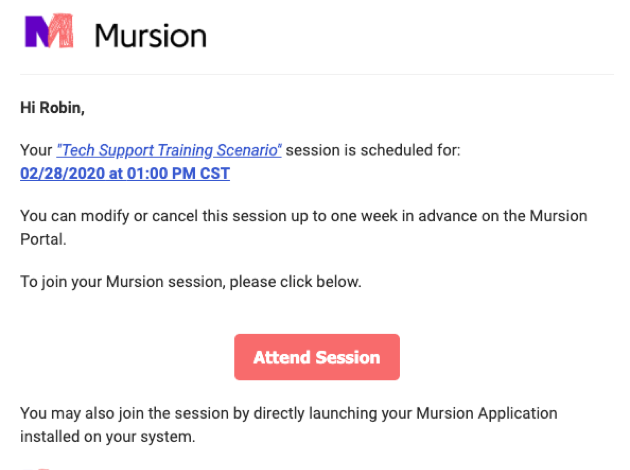Screen dimensions: 630x470
Task: Click the word "Your" before the scenario link
Action: point(36,150)
